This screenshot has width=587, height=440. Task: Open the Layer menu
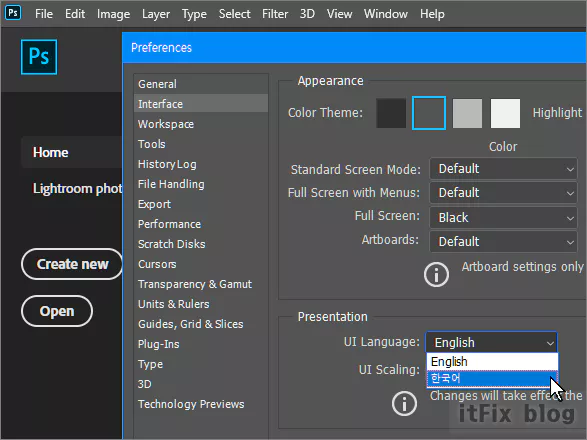pyautogui.click(x=156, y=14)
